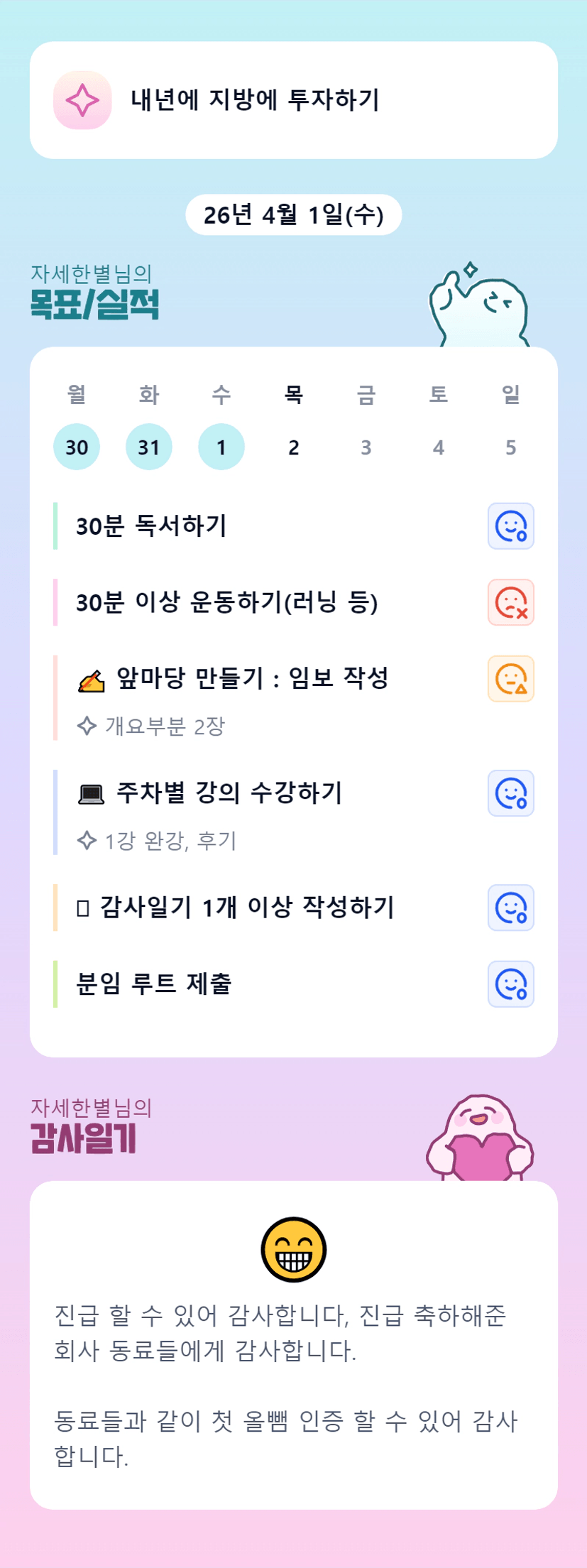Select Monday the 30th in week calendar

pos(77,447)
